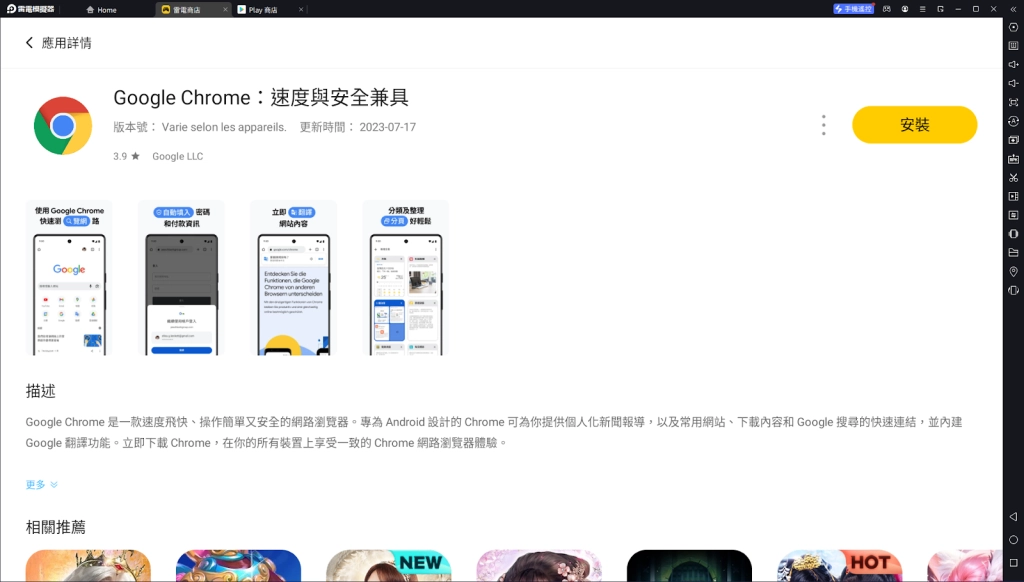Click the mini window mode icon in title bar

pyautogui.click(x=940, y=9)
